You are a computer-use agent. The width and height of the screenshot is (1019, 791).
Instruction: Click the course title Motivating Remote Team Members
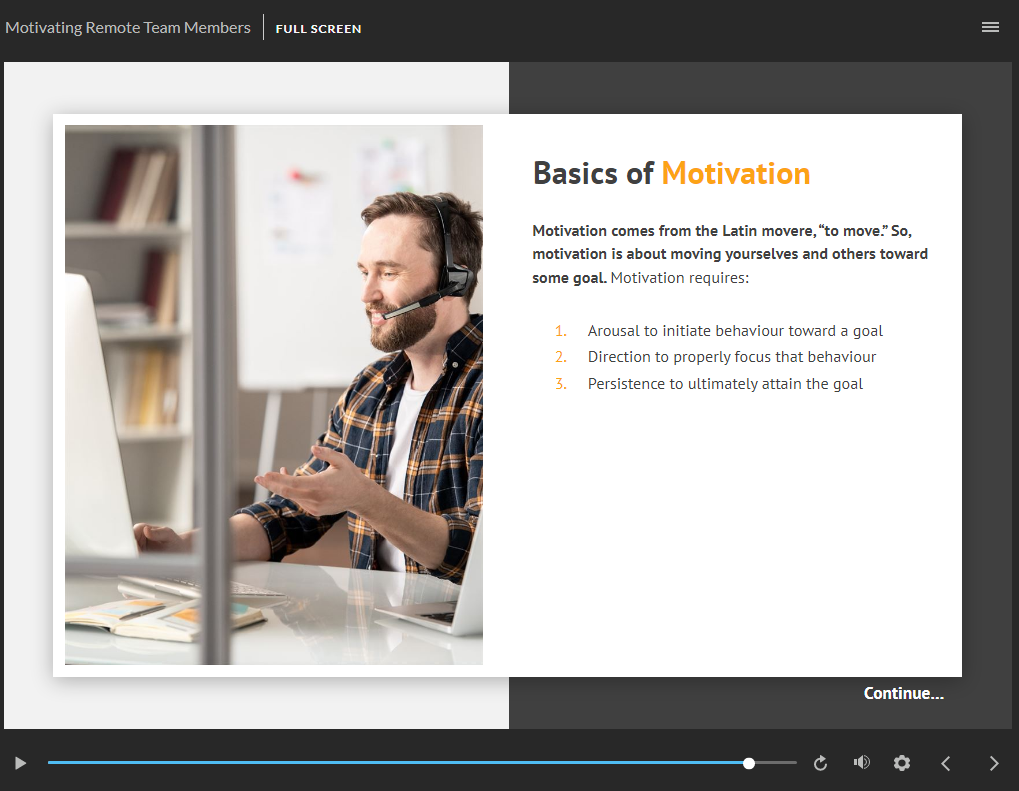tap(128, 28)
